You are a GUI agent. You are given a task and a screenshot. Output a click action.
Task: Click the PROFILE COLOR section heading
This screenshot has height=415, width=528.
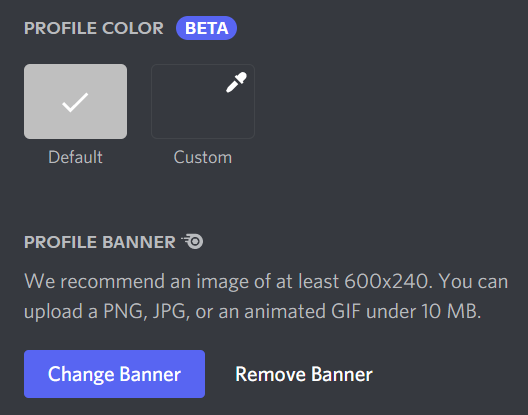[x=94, y=28]
